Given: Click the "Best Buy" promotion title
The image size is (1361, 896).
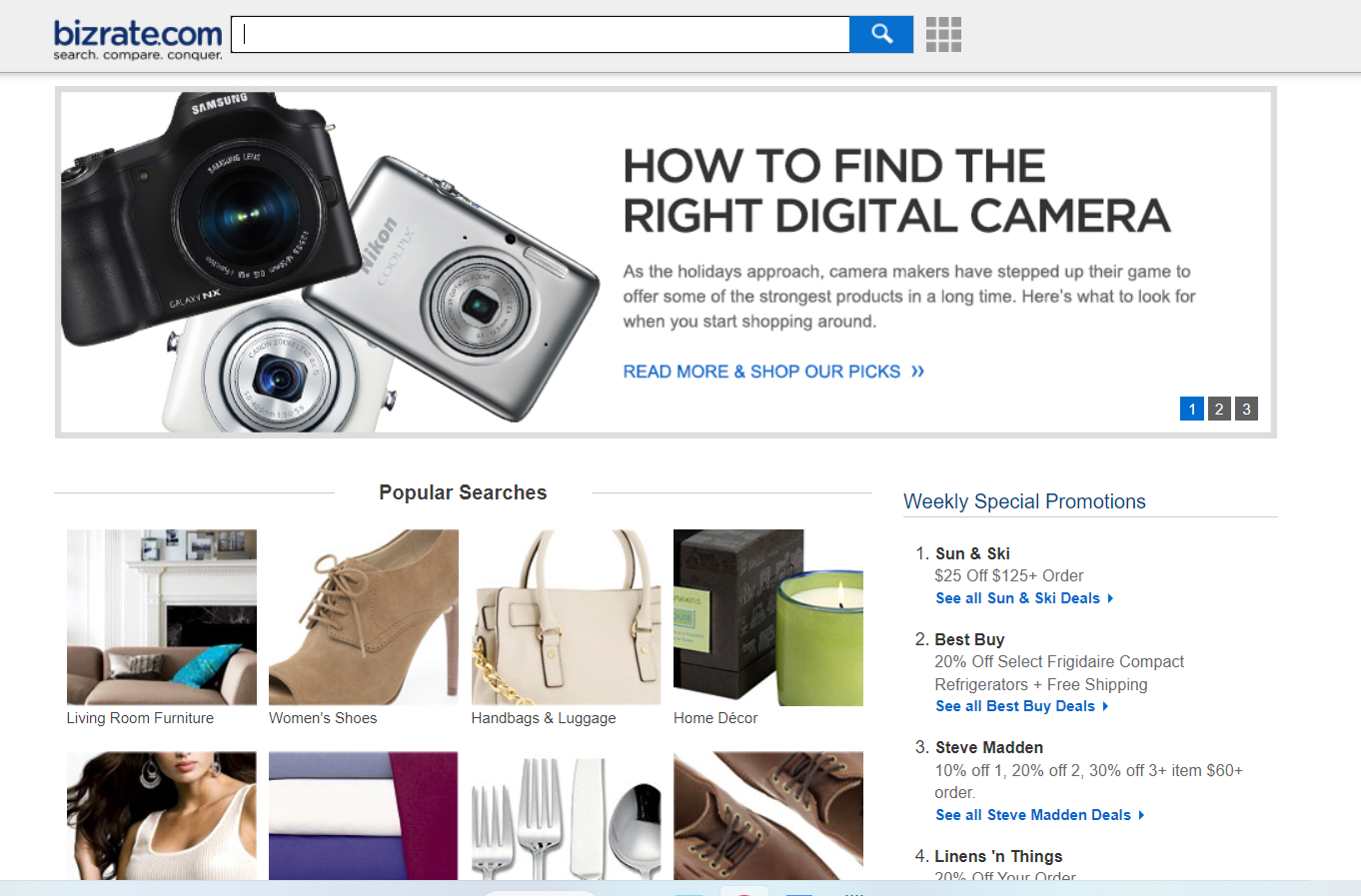Looking at the screenshot, I should [969, 639].
